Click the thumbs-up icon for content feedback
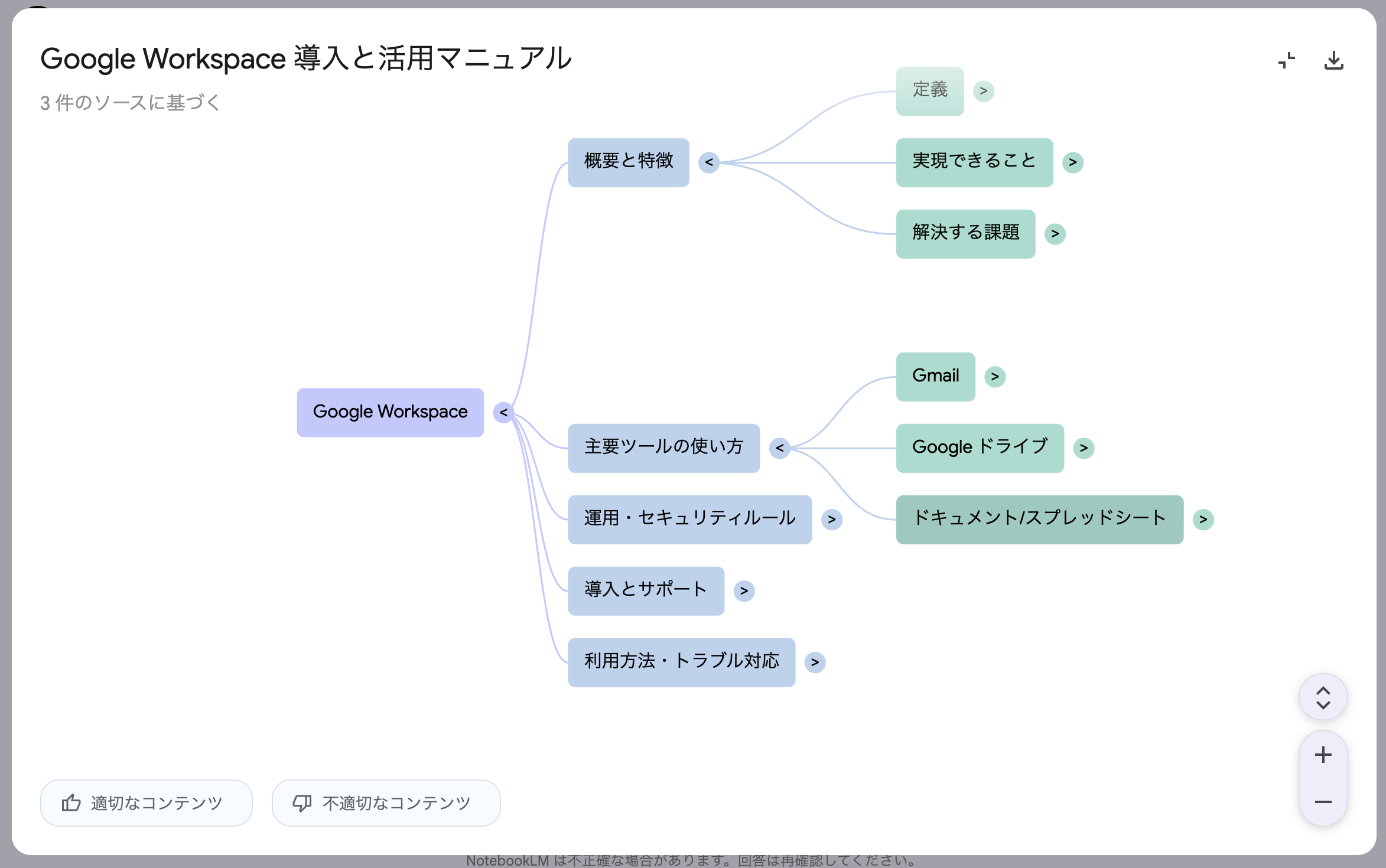This screenshot has height=868, width=1386. click(71, 803)
